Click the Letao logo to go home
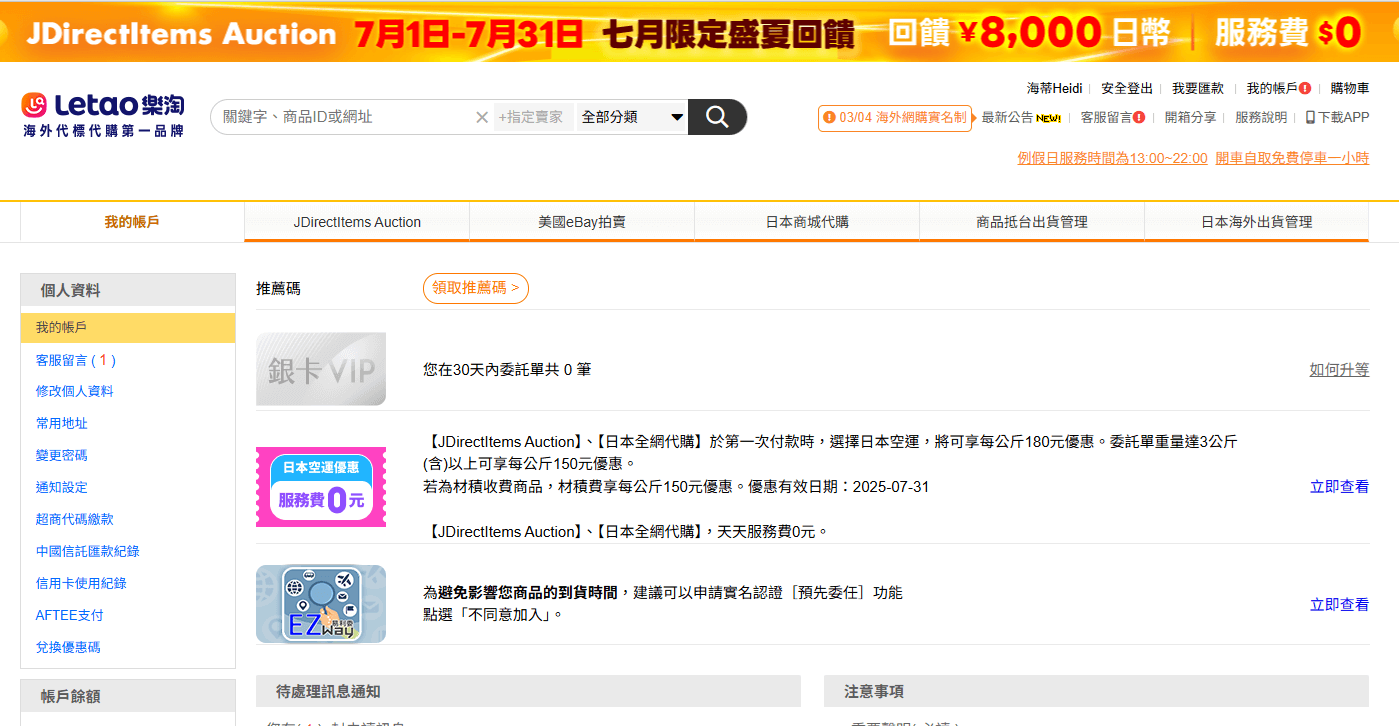This screenshot has width=1399, height=726. pos(103,114)
